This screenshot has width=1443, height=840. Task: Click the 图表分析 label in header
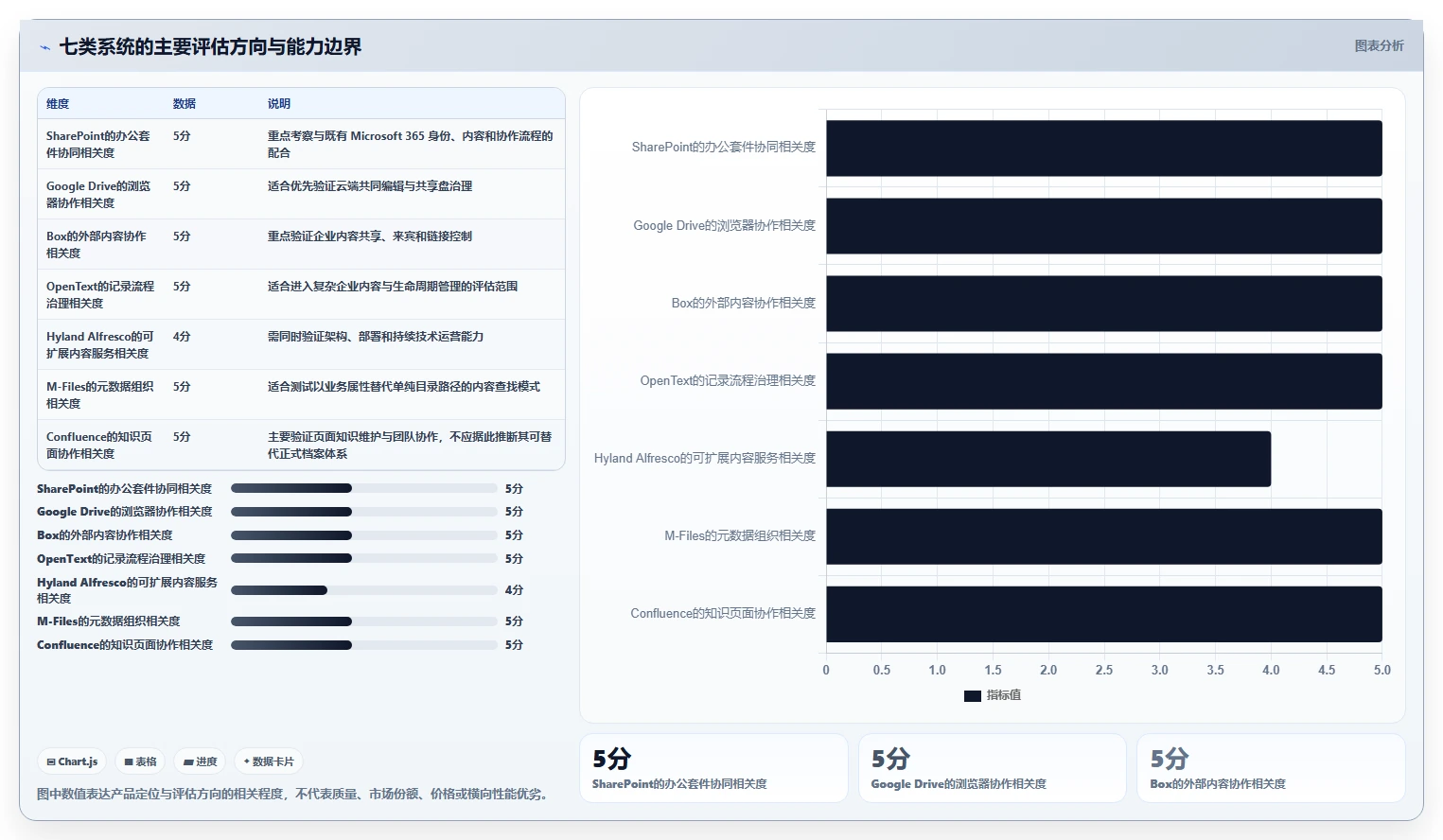point(1379,45)
